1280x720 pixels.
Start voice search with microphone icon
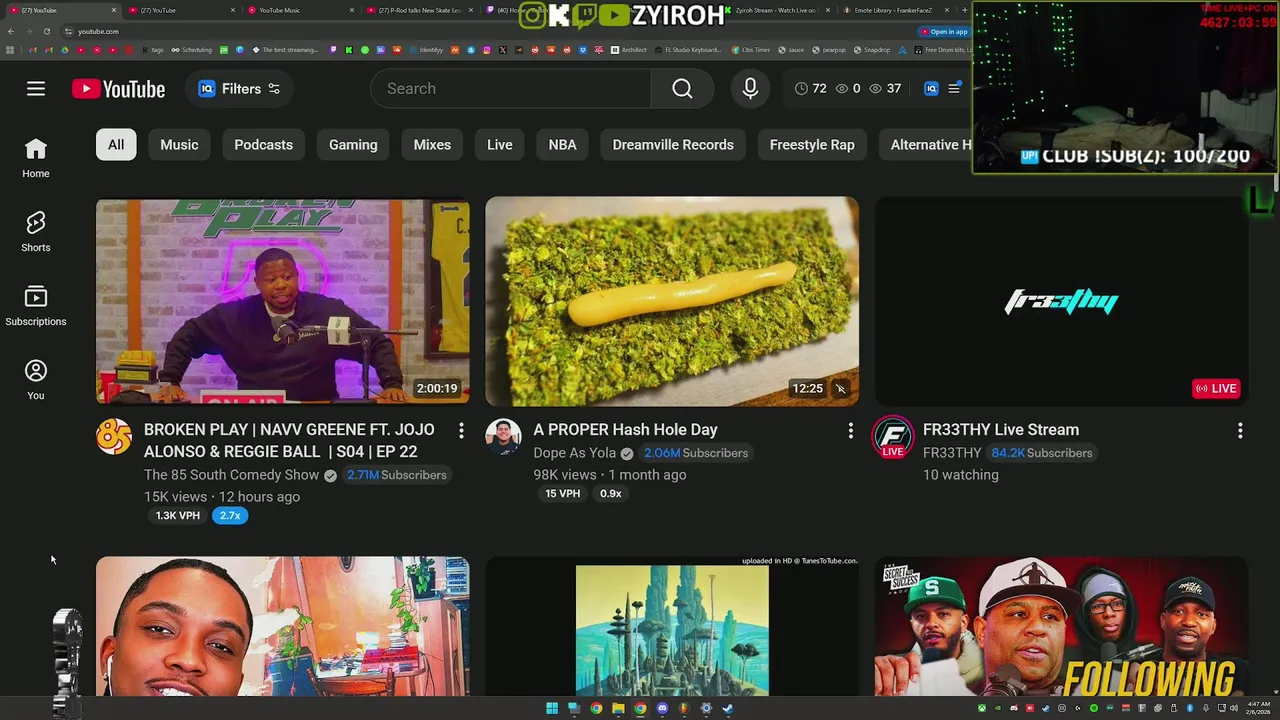coord(750,89)
